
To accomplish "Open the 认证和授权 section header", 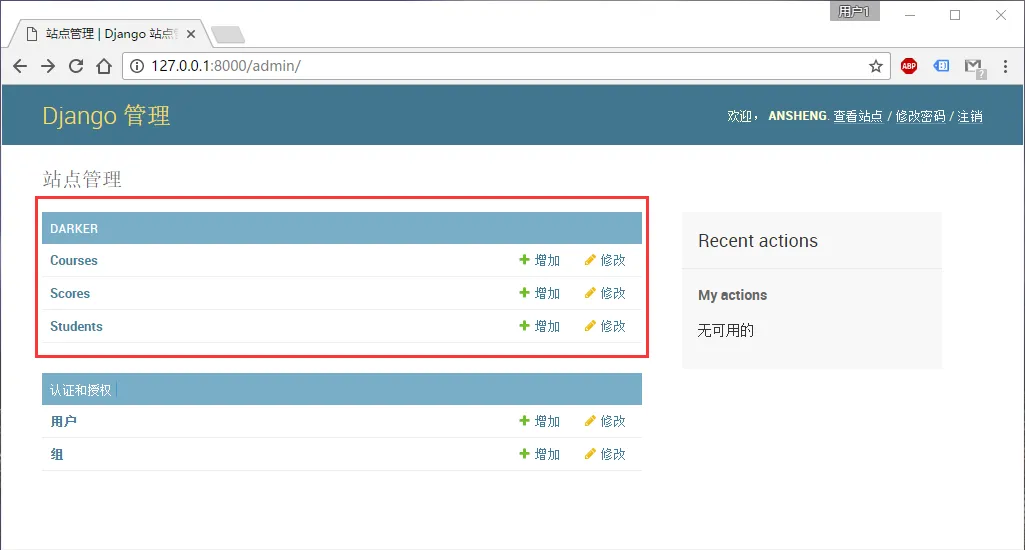I will tap(80, 390).
